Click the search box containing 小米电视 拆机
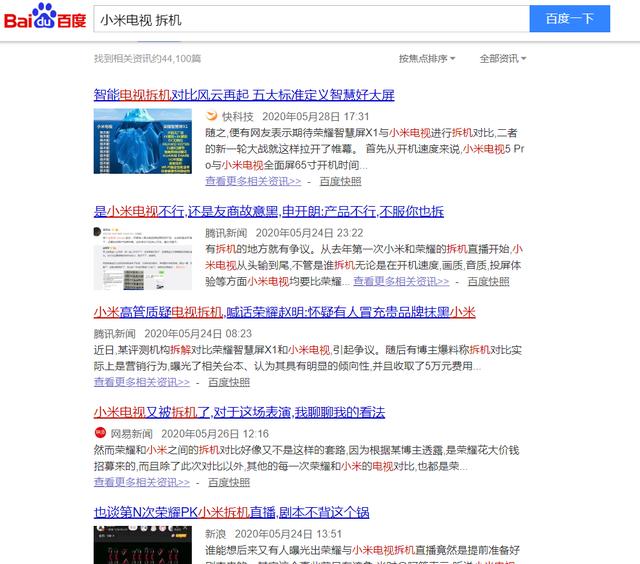The height and width of the screenshot is (564, 640). point(311,19)
